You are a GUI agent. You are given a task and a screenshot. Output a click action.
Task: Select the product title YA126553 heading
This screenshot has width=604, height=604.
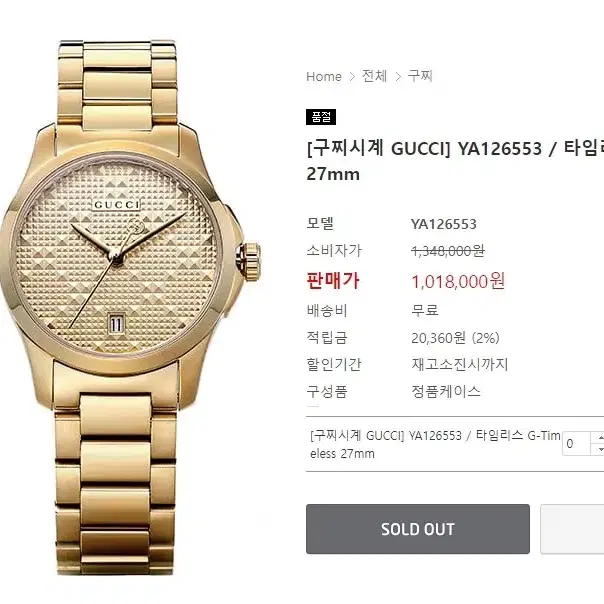tap(455, 161)
